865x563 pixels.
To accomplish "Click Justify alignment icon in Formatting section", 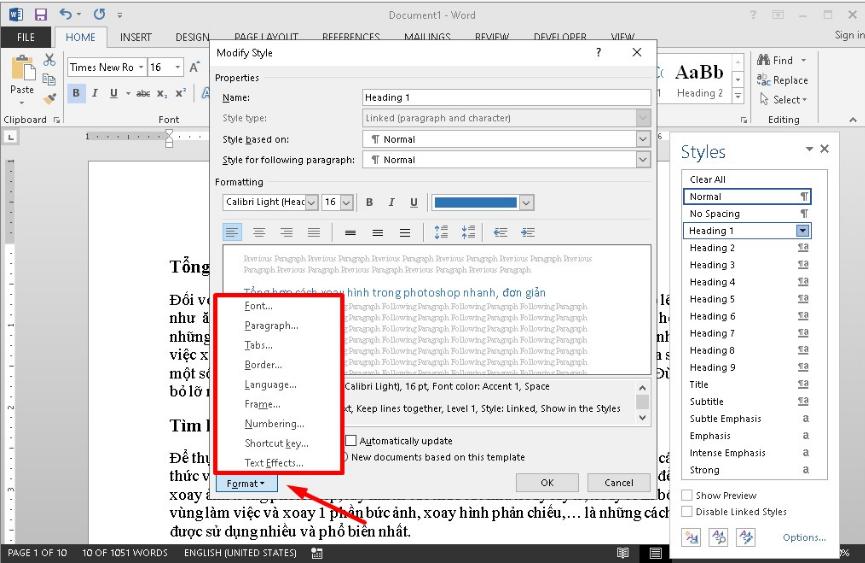I will pos(313,232).
